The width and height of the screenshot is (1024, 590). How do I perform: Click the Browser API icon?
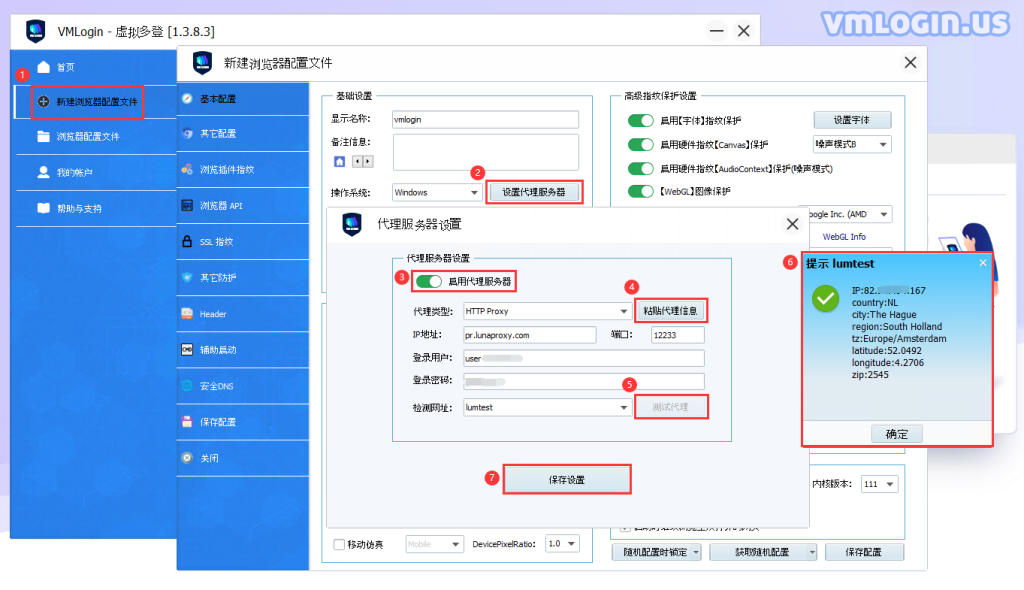187,205
